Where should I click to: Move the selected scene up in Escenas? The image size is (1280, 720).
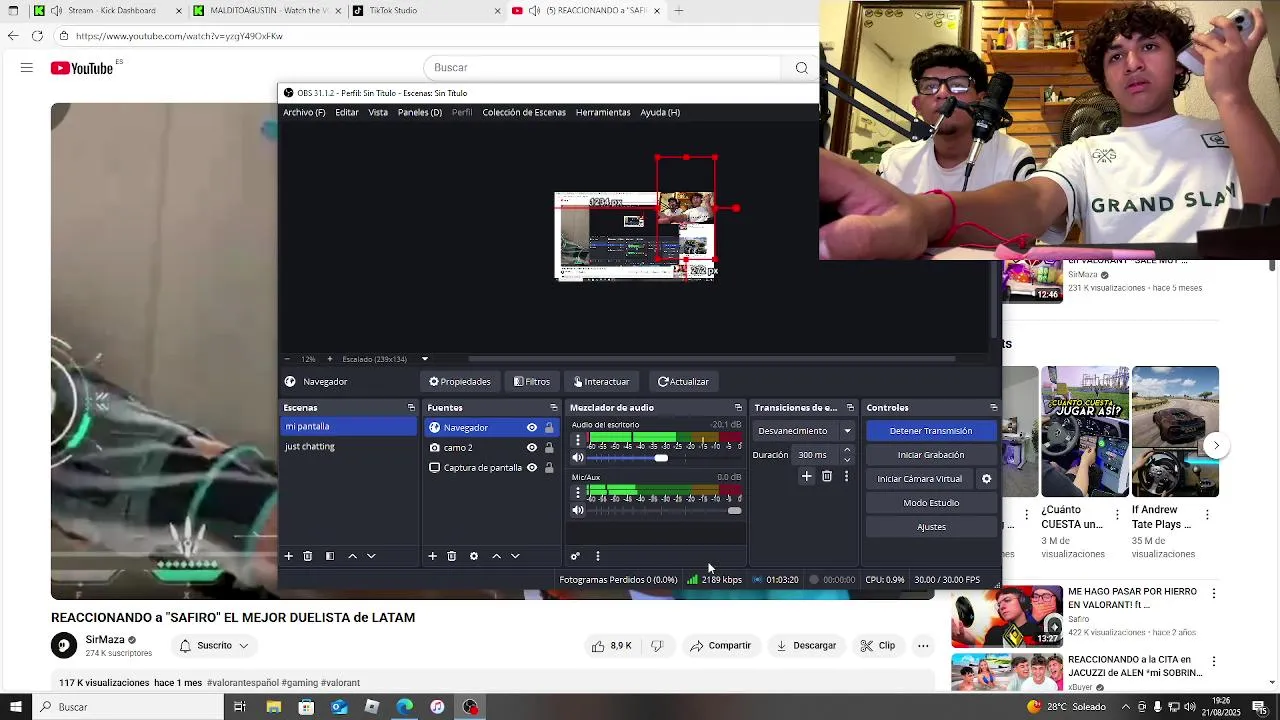[x=352, y=556]
